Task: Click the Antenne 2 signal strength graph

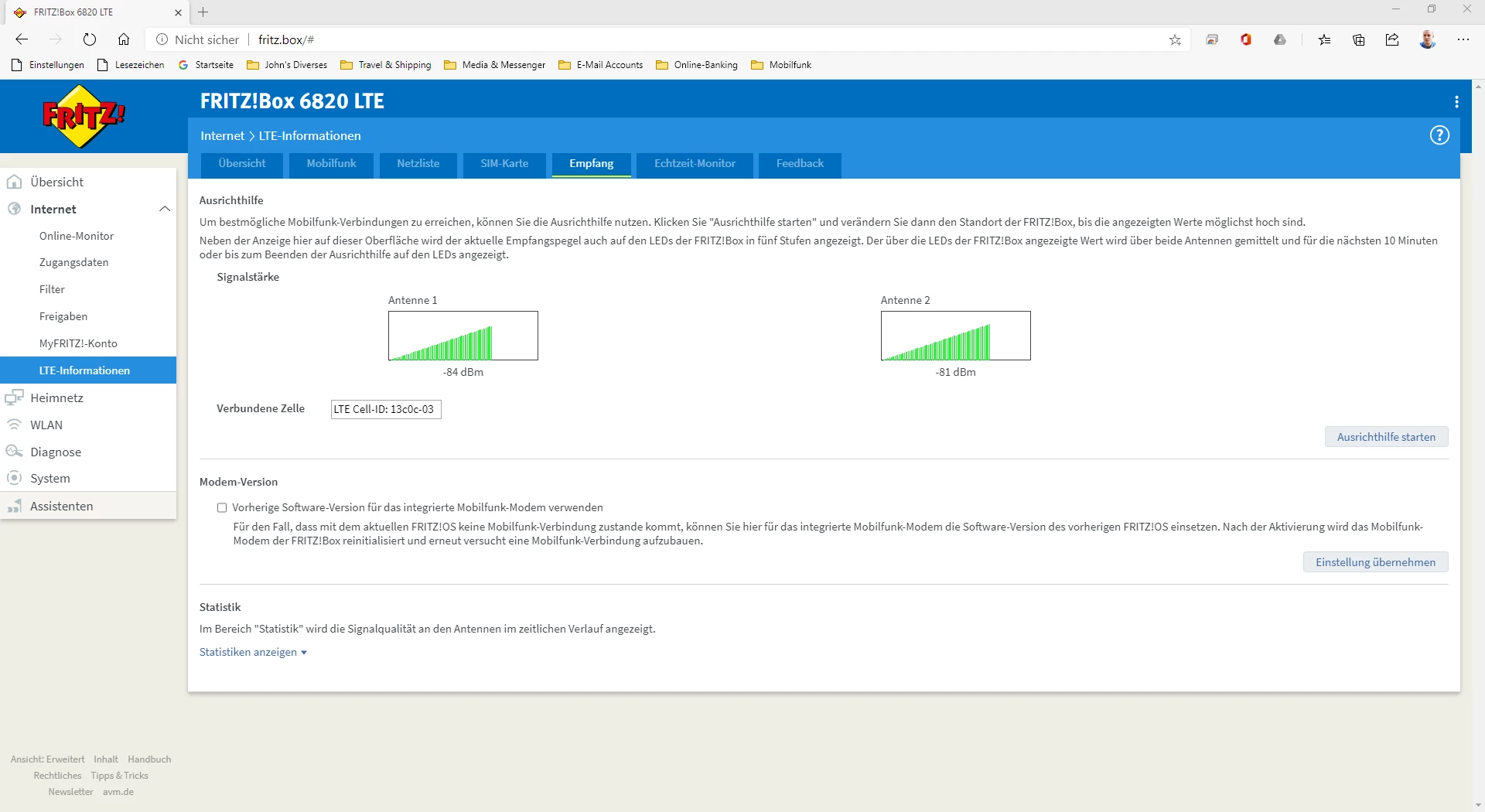Action: point(956,336)
